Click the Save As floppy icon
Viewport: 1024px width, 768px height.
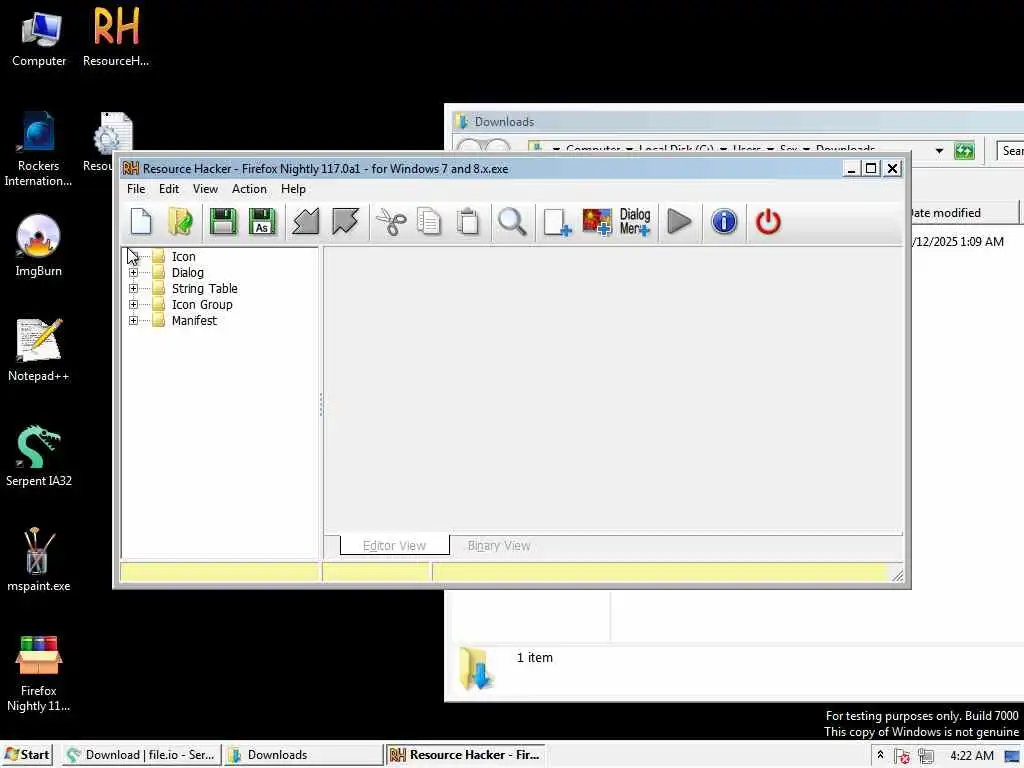[x=263, y=222]
